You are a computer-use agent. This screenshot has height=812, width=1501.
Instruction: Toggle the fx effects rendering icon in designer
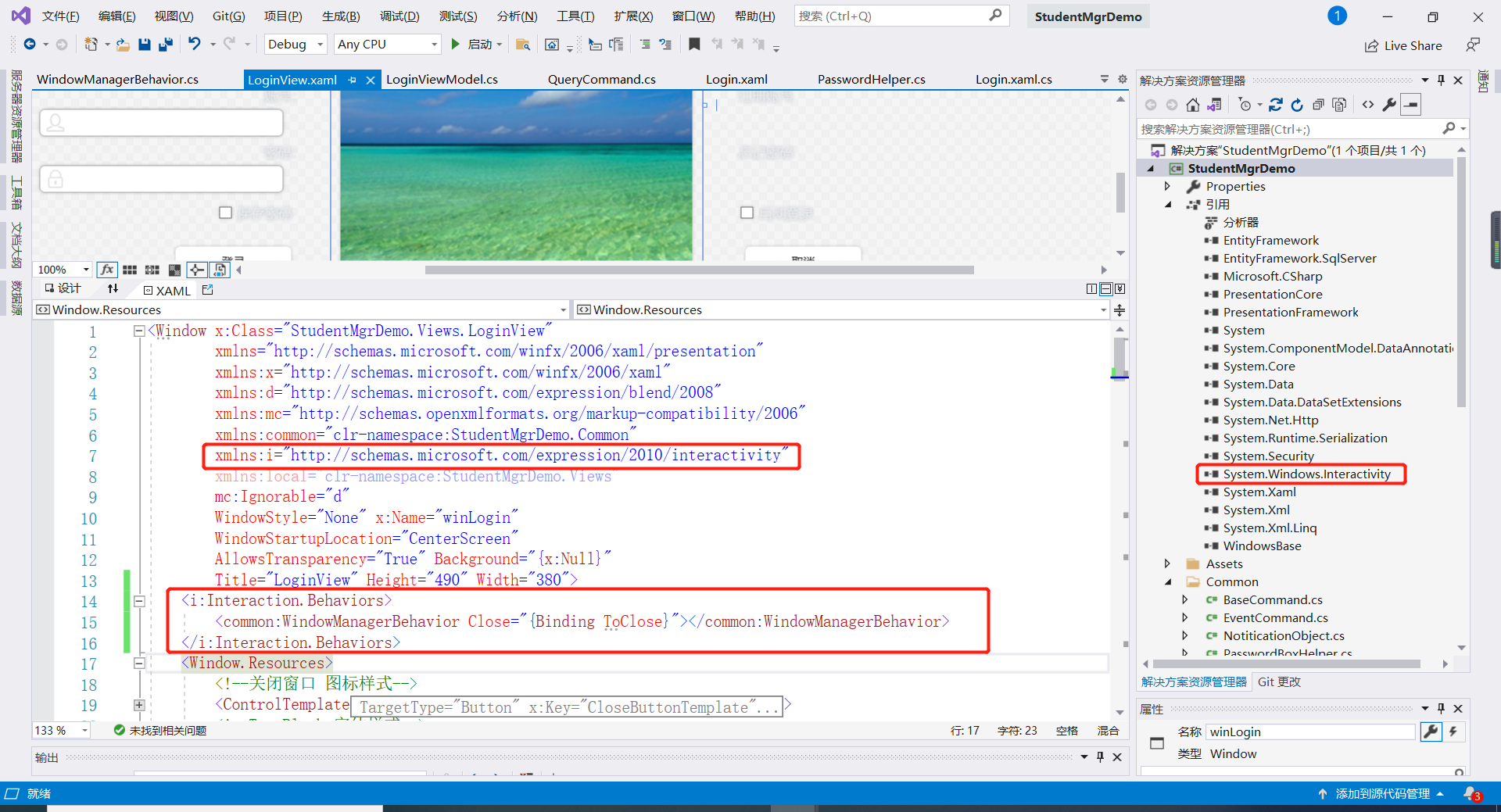pos(107,270)
